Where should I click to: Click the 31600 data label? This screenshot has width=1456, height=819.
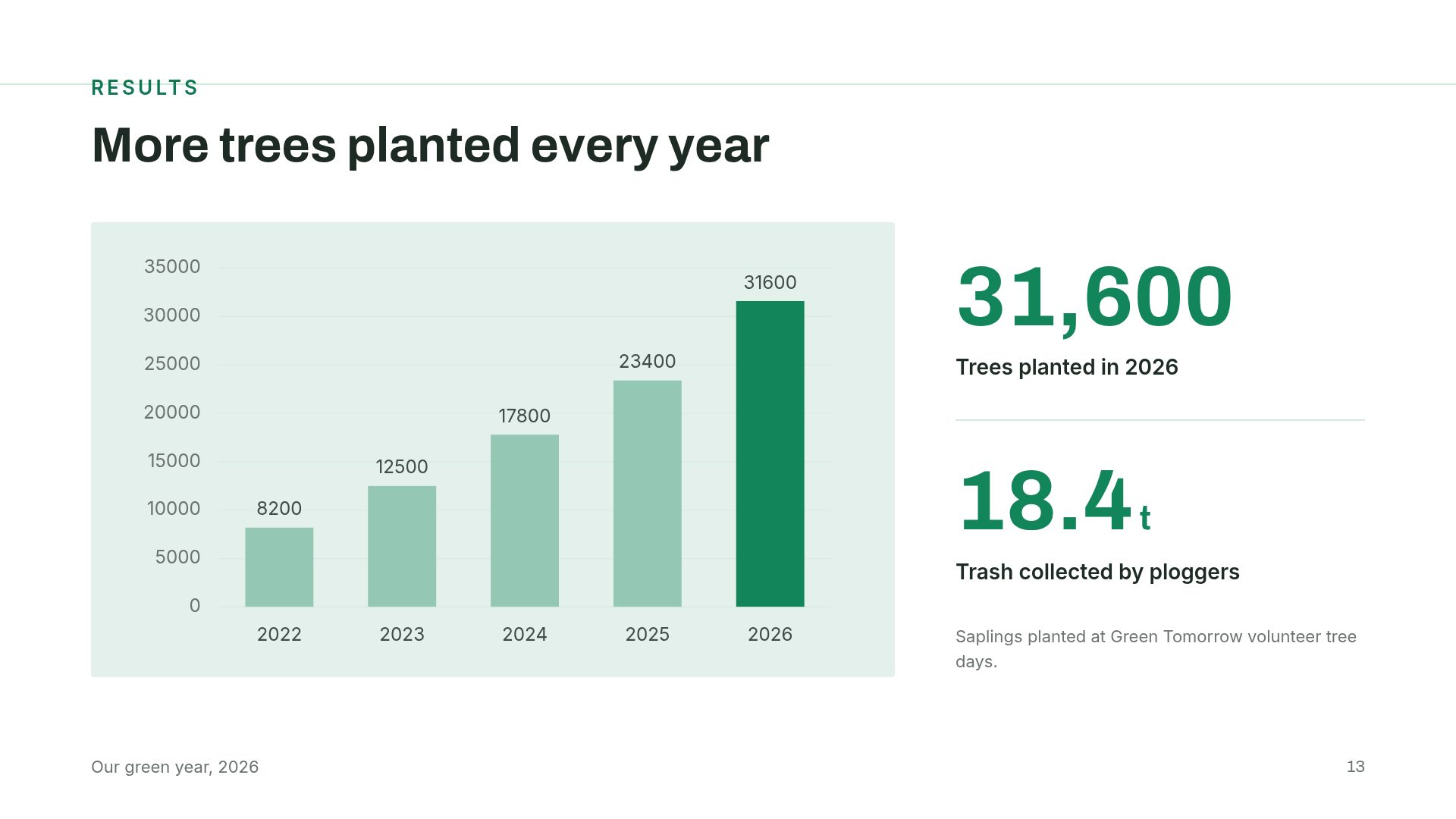(770, 283)
